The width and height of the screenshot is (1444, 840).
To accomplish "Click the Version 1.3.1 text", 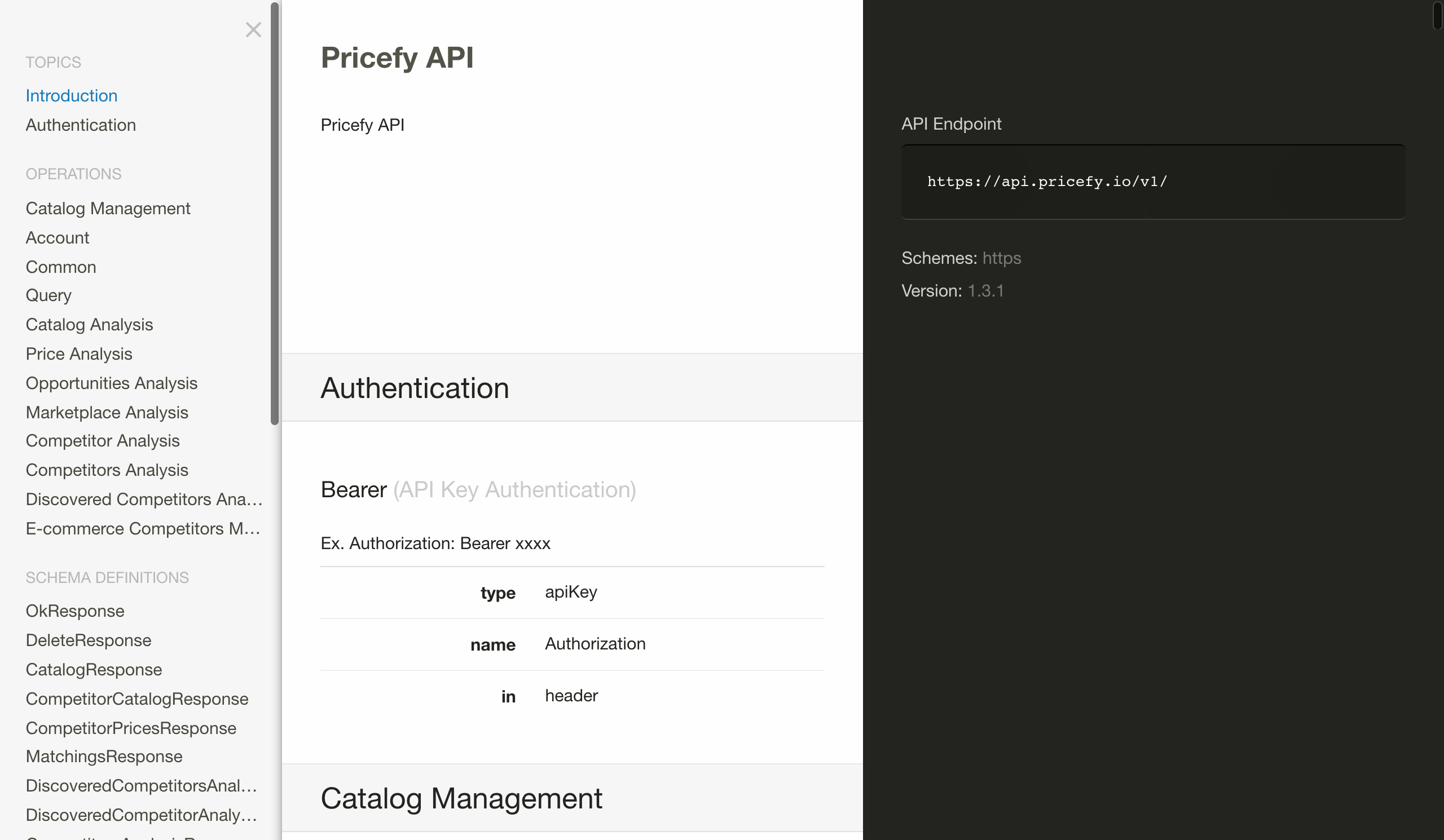I will [x=952, y=291].
